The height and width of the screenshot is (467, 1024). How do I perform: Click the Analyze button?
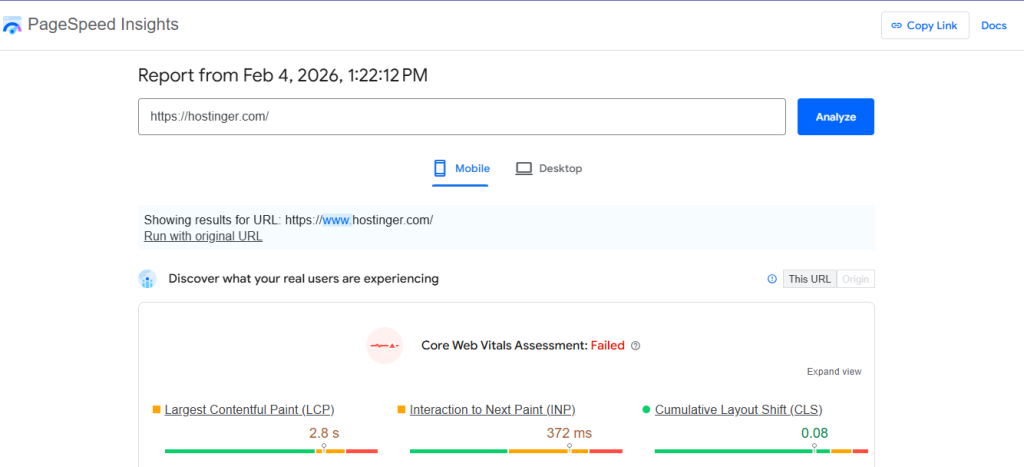point(835,117)
